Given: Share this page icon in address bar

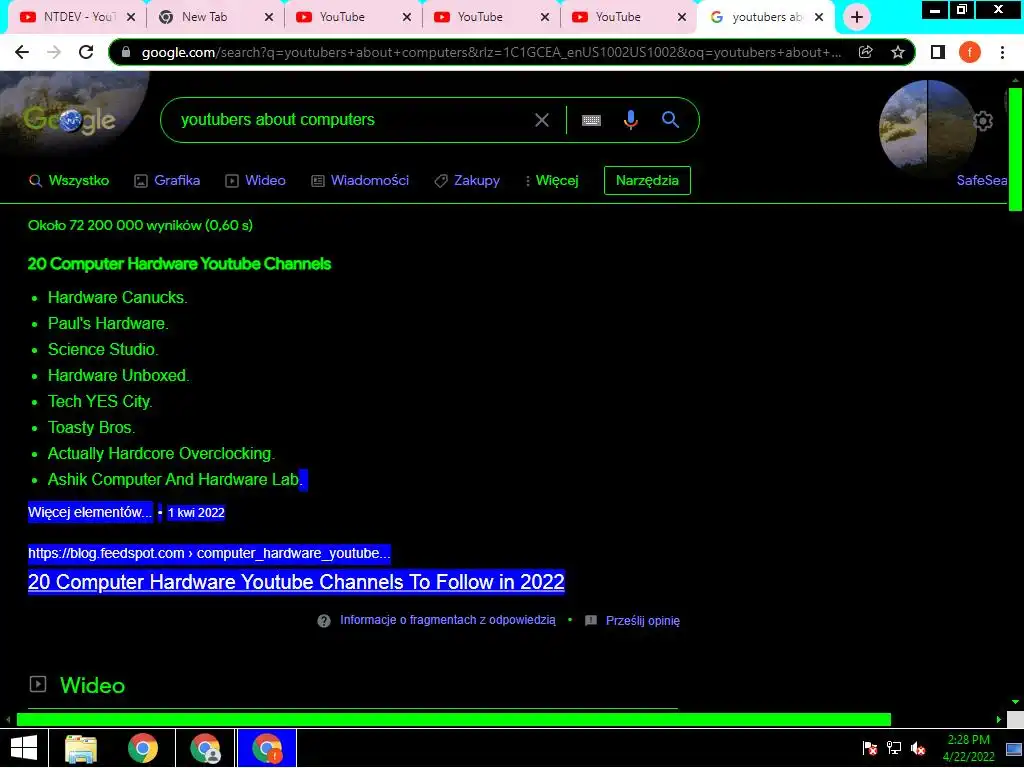Looking at the screenshot, I should pyautogui.click(x=866, y=52).
